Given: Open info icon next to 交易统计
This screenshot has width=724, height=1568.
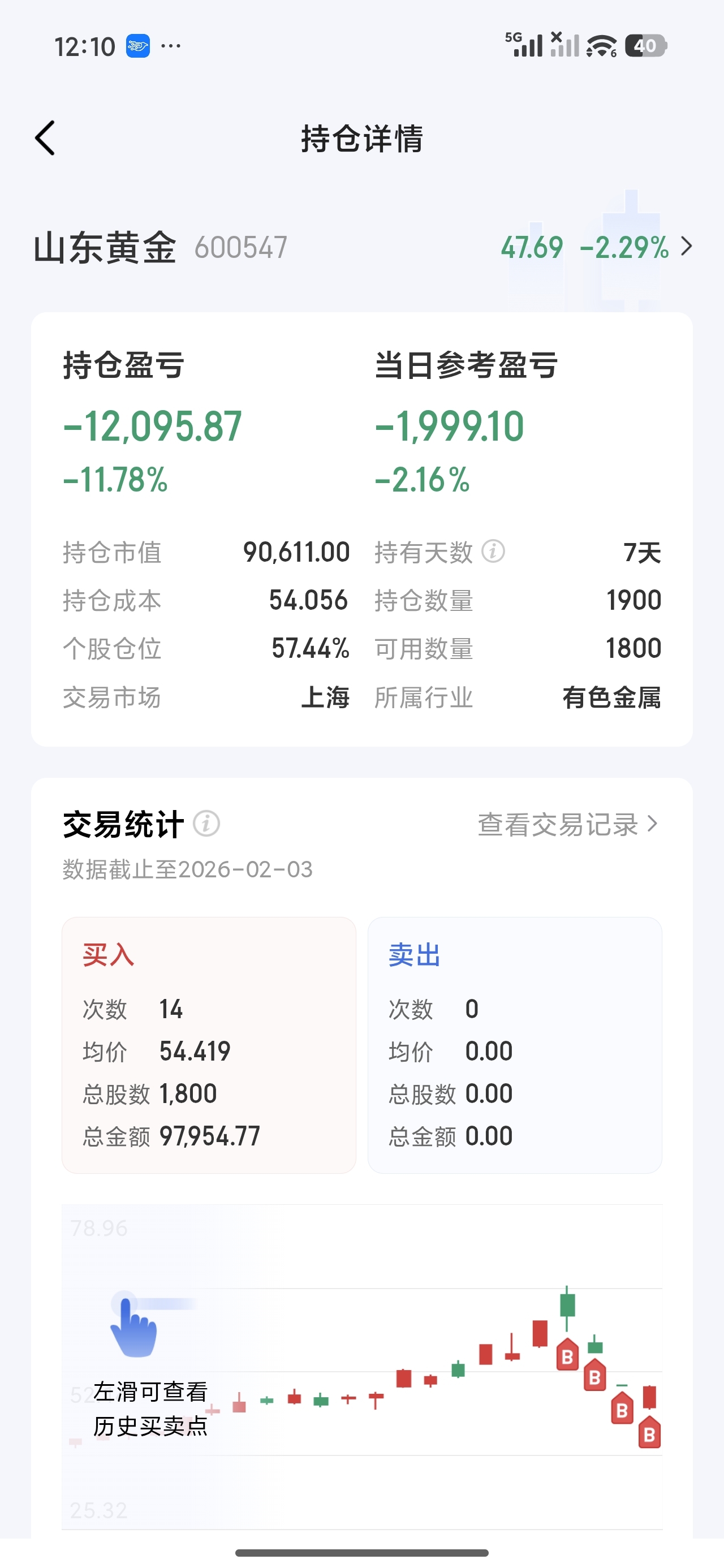Looking at the screenshot, I should click(x=206, y=824).
